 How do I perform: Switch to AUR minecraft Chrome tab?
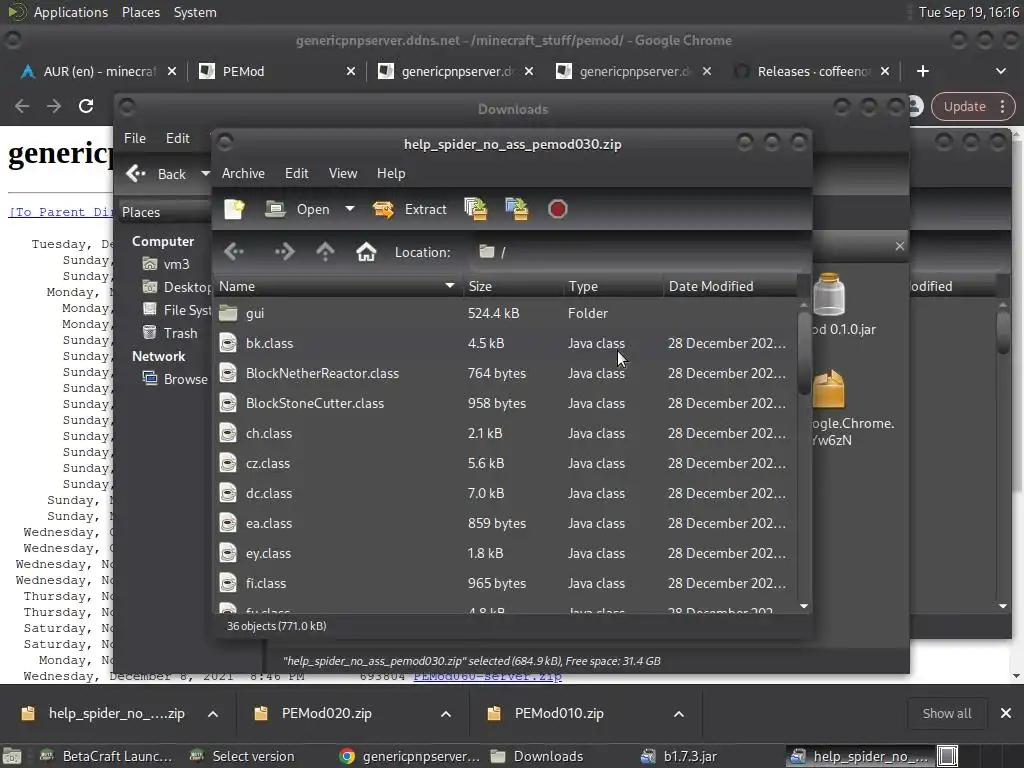(98, 71)
